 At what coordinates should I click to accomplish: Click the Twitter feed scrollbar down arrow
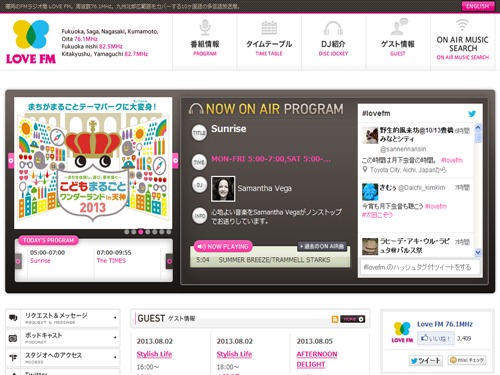click(x=478, y=252)
